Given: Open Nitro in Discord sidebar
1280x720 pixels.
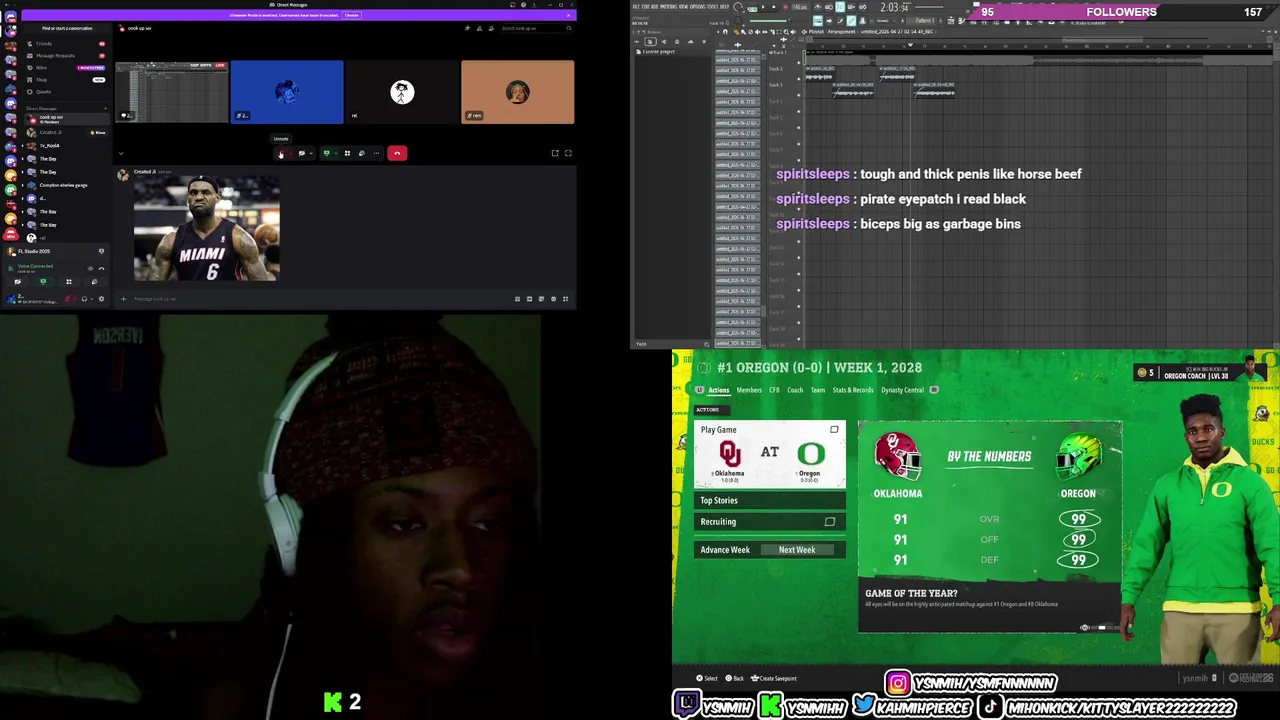Looking at the screenshot, I should point(65,67).
